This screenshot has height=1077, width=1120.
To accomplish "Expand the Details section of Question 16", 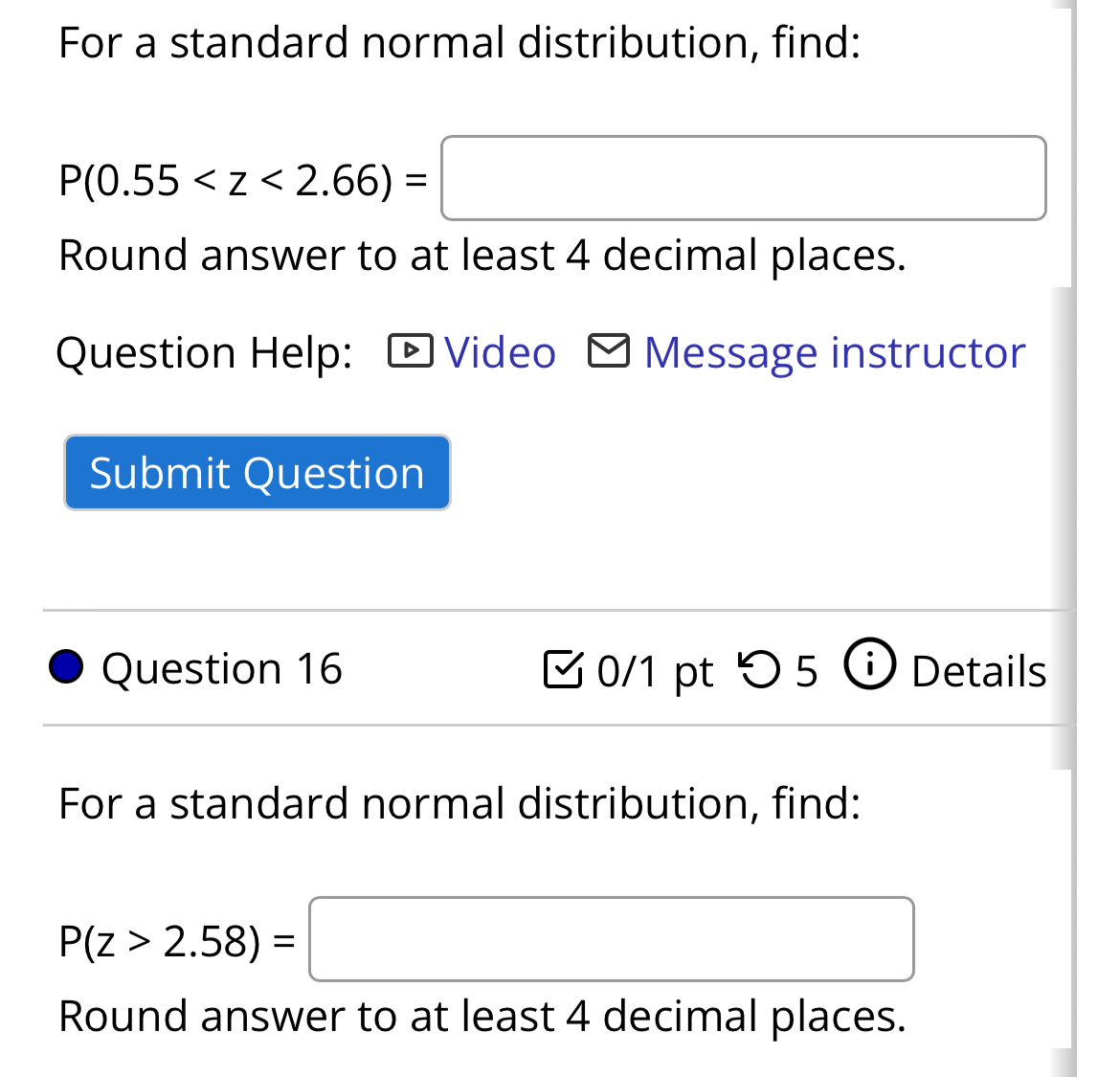I will point(978,670).
